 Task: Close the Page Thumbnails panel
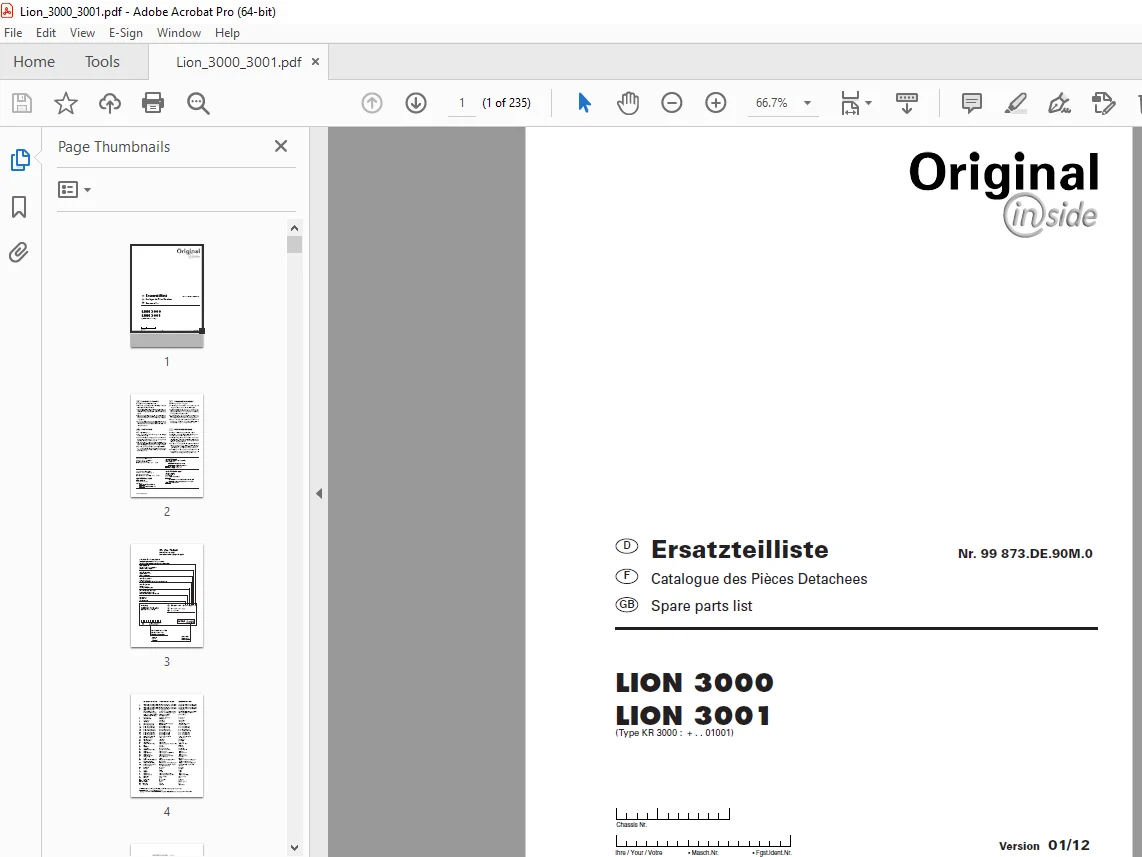281,146
